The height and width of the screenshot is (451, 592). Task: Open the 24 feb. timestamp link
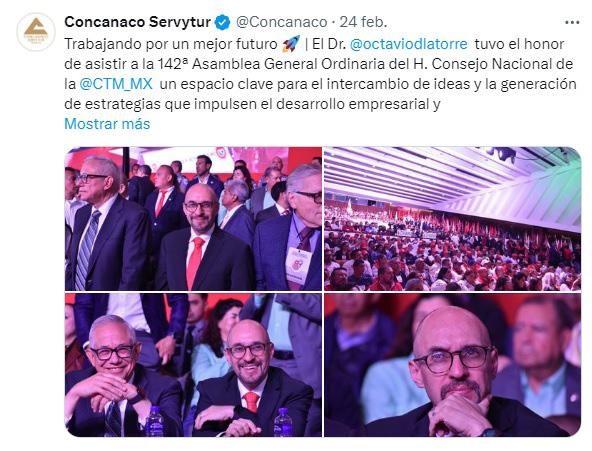(363, 22)
